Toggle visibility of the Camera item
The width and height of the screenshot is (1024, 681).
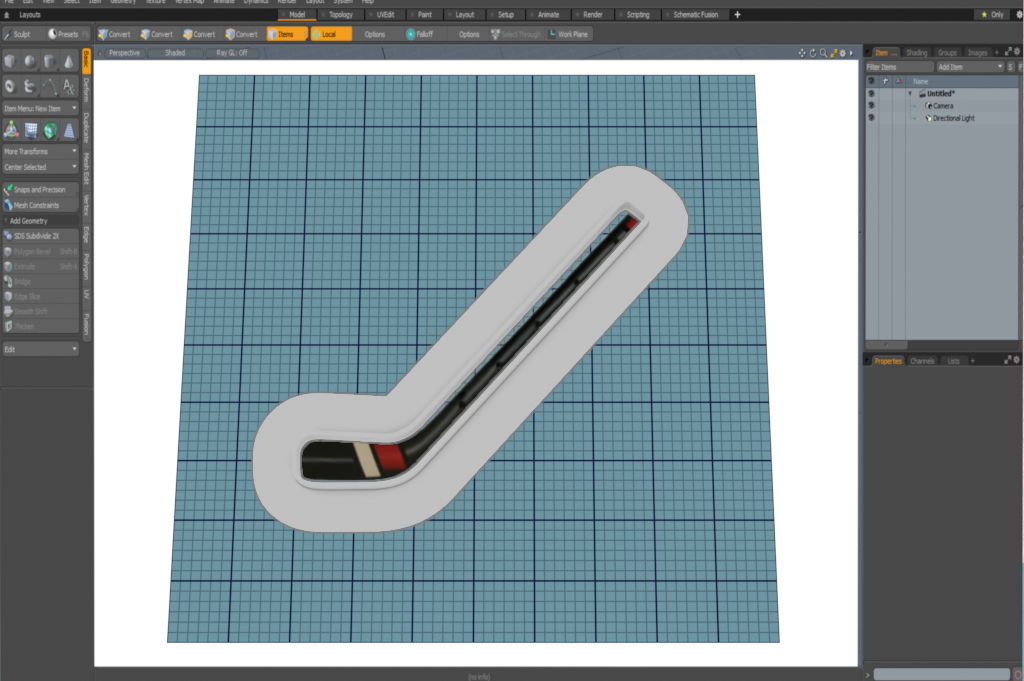point(871,105)
